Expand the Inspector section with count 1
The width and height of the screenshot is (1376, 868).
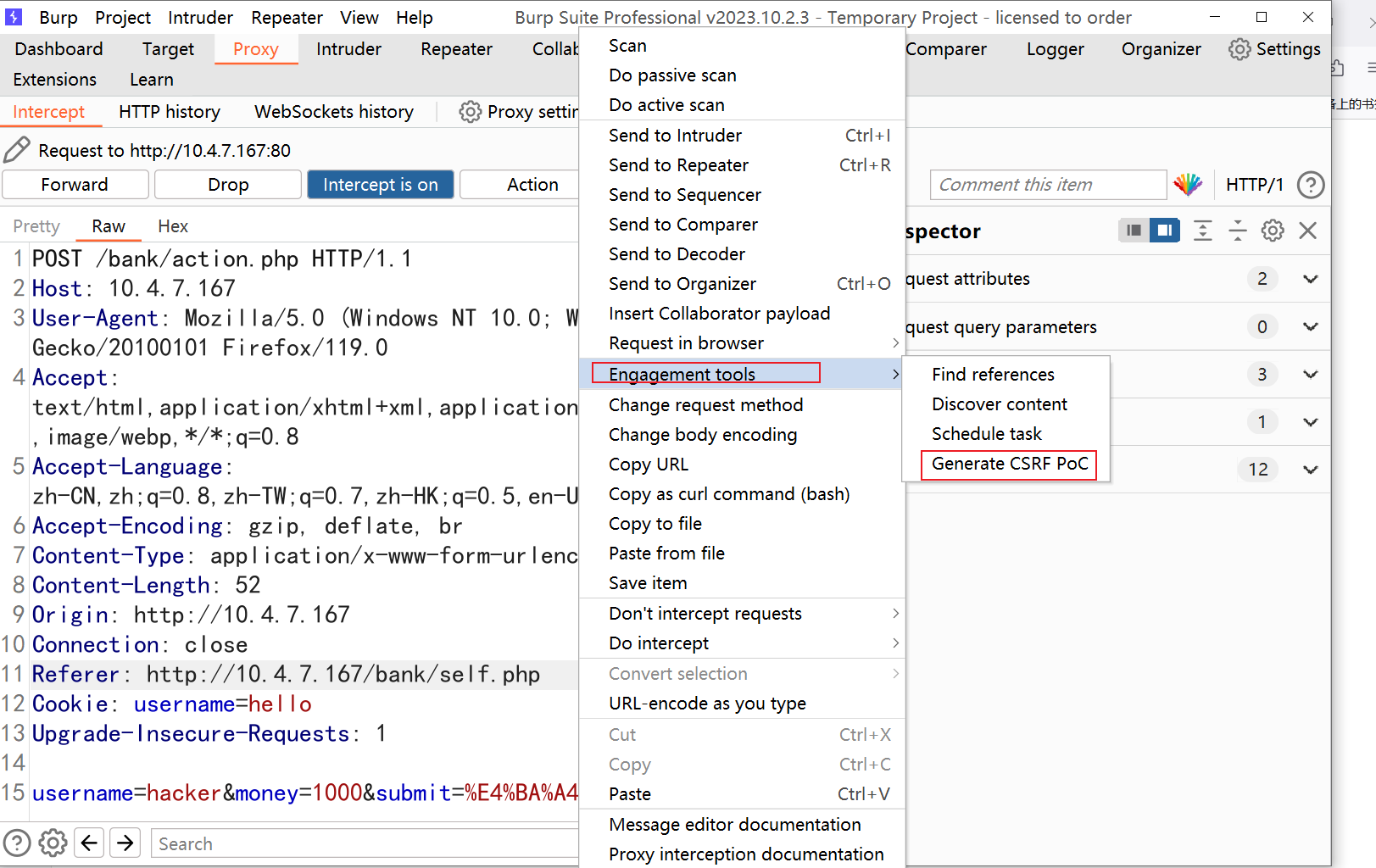(x=1311, y=422)
